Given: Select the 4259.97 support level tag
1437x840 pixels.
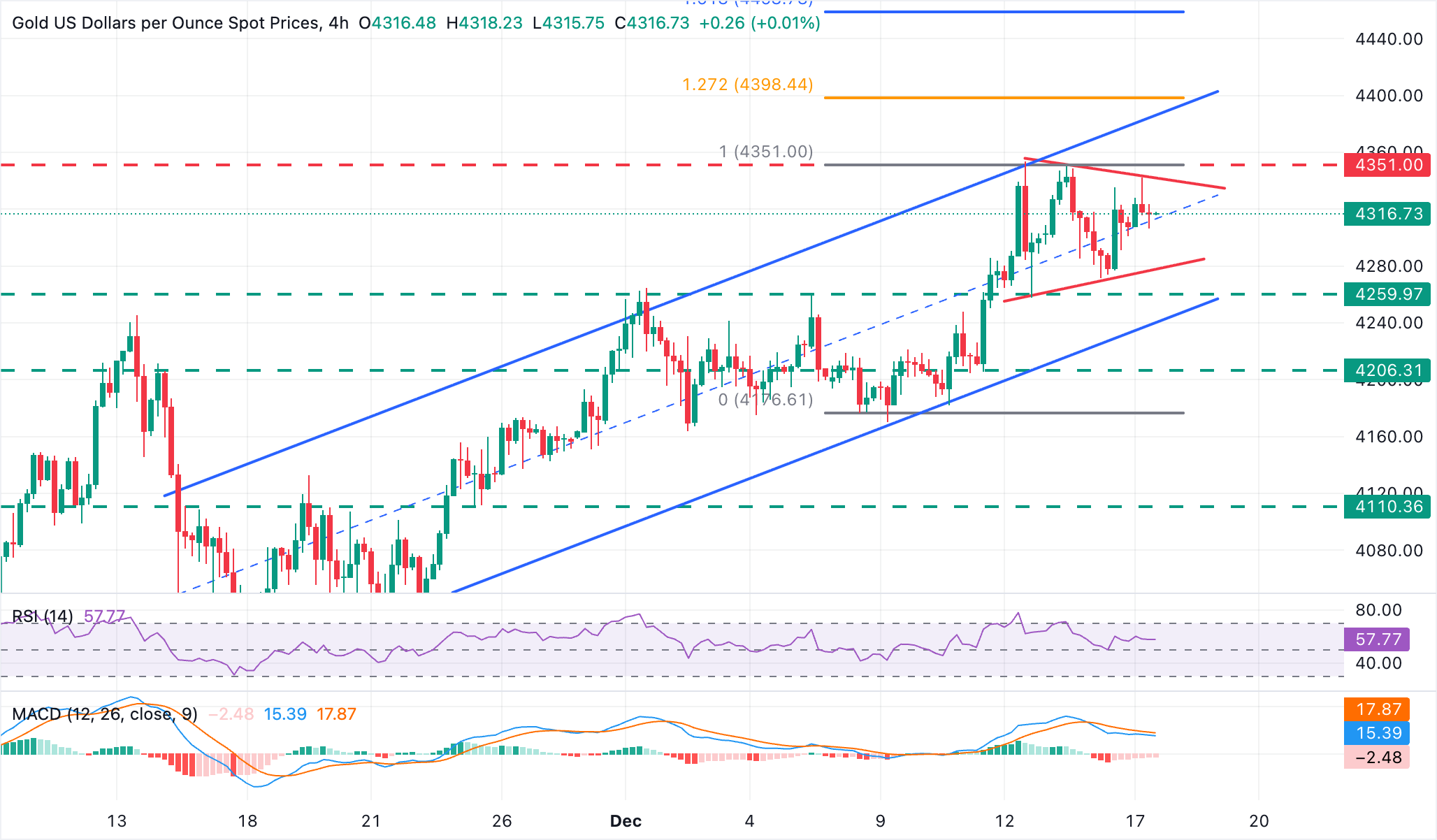Looking at the screenshot, I should [1386, 294].
